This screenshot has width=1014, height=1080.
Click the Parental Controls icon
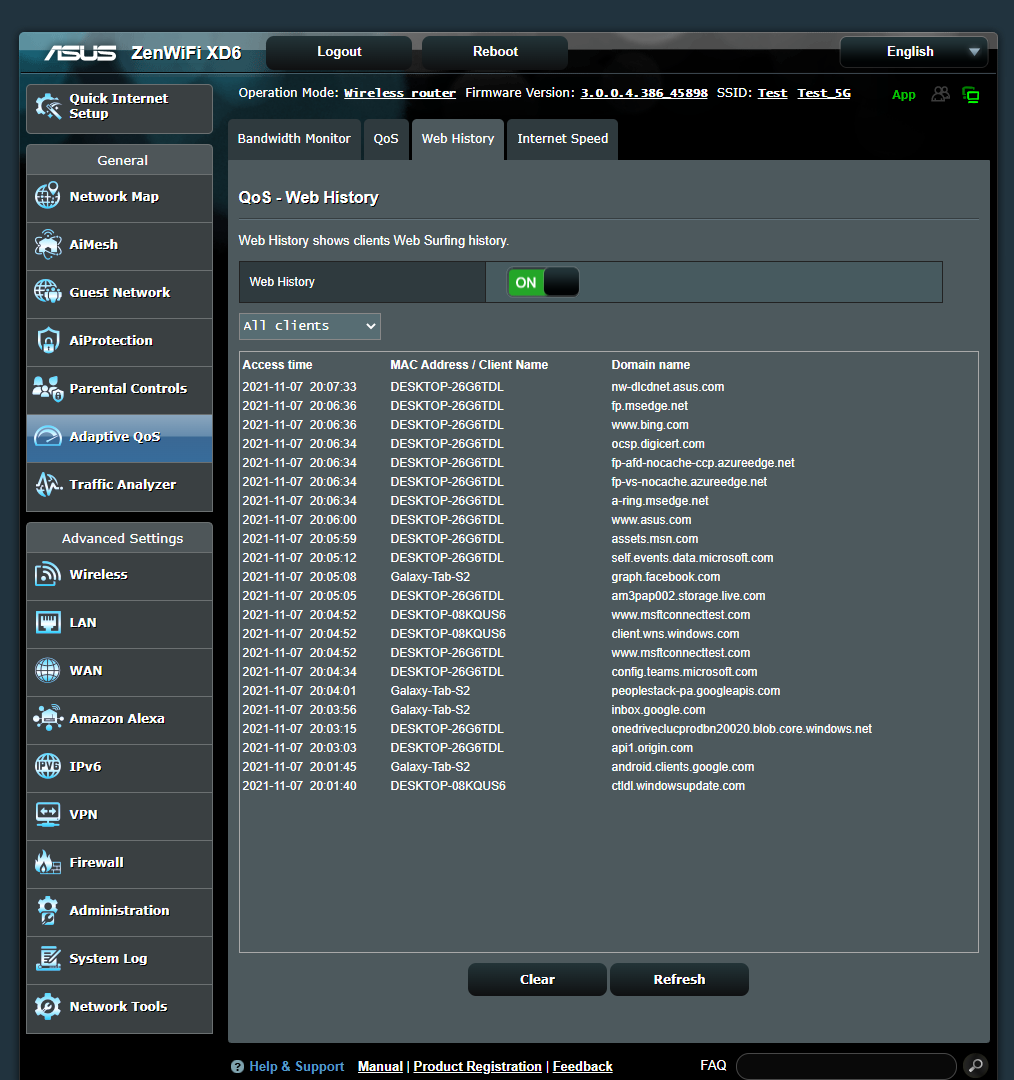(x=48, y=388)
